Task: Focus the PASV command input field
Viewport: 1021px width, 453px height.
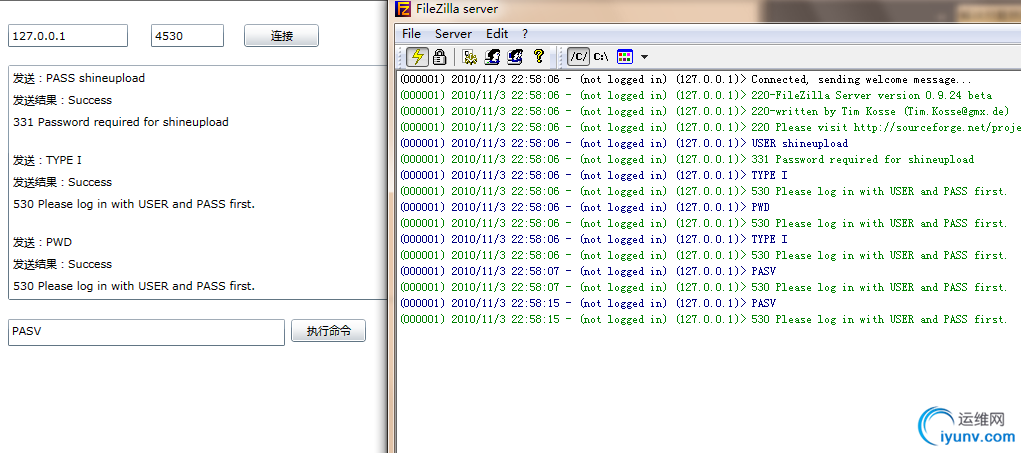Action: pos(147,332)
